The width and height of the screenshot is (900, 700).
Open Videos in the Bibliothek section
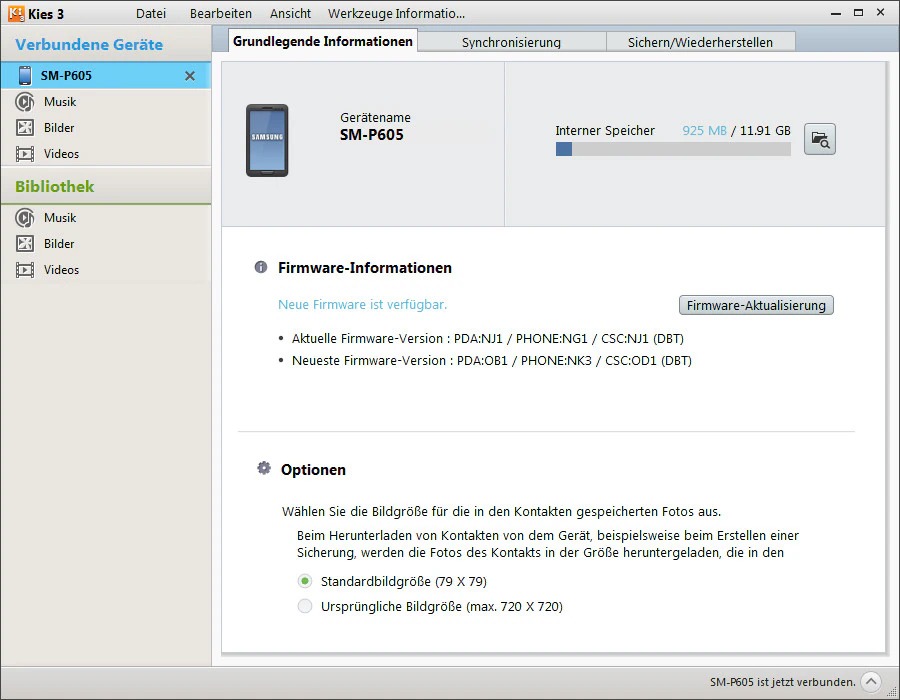[x=61, y=270]
